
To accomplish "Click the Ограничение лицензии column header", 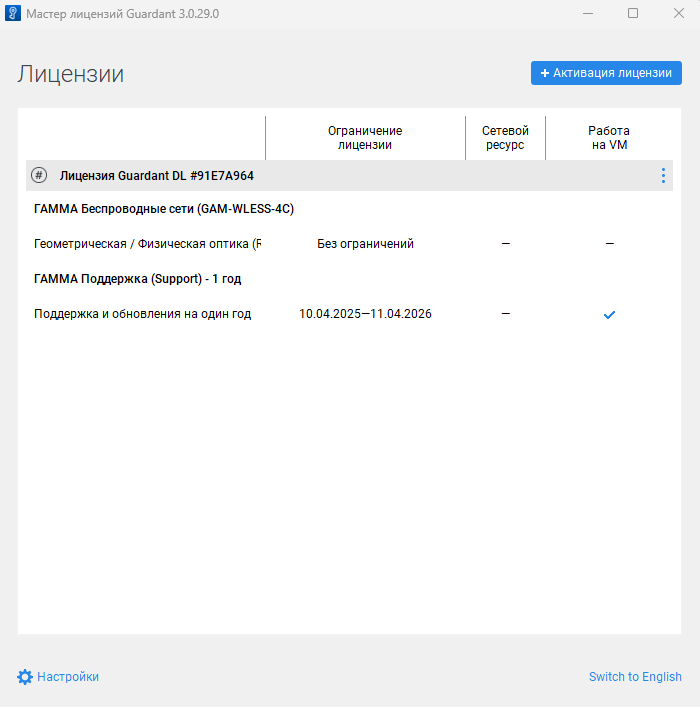I will tap(365, 138).
